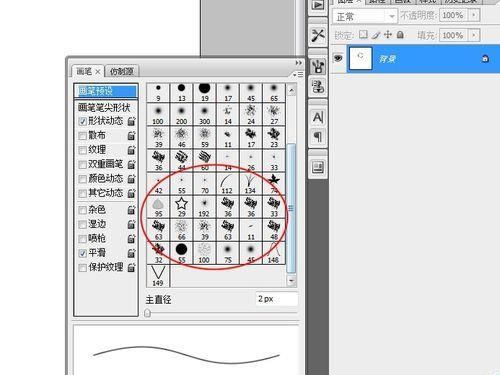Enable the 颜色动态 checkbox
This screenshot has width=500, height=375.
pos(83,179)
